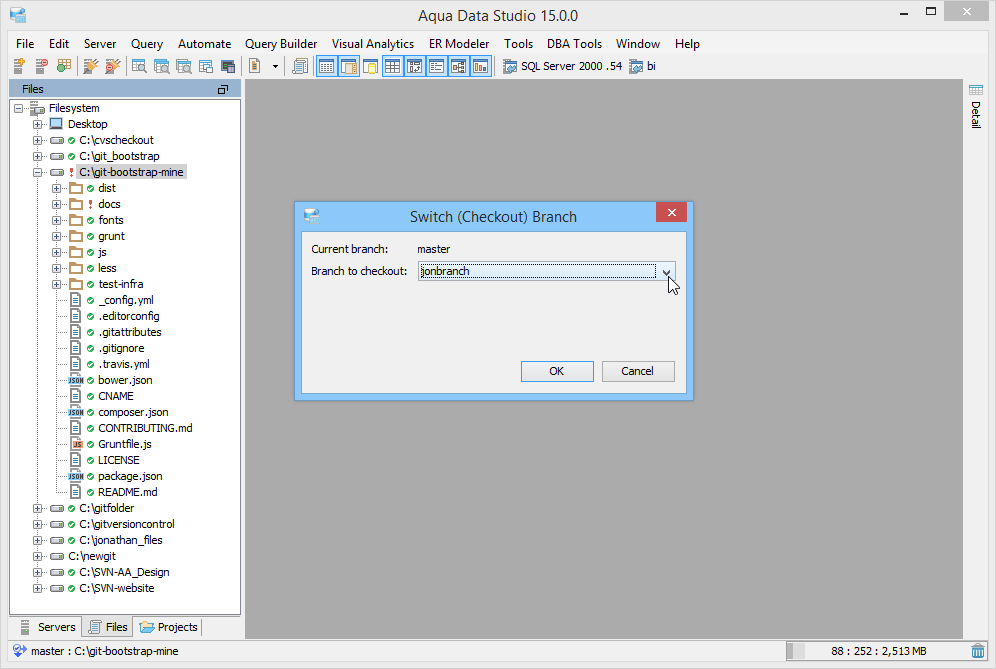Open the DBA Tools menu
Viewport: 996px width, 669px height.
[574, 44]
